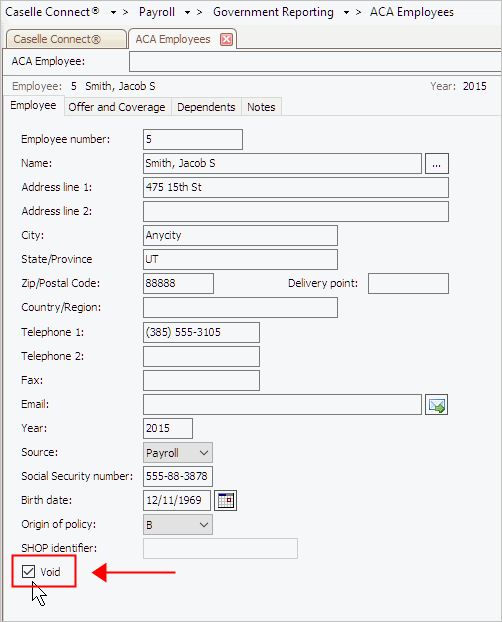The image size is (502, 622).
Task: Open the Caselle Connect breadcrumb arrow
Action: point(113,13)
